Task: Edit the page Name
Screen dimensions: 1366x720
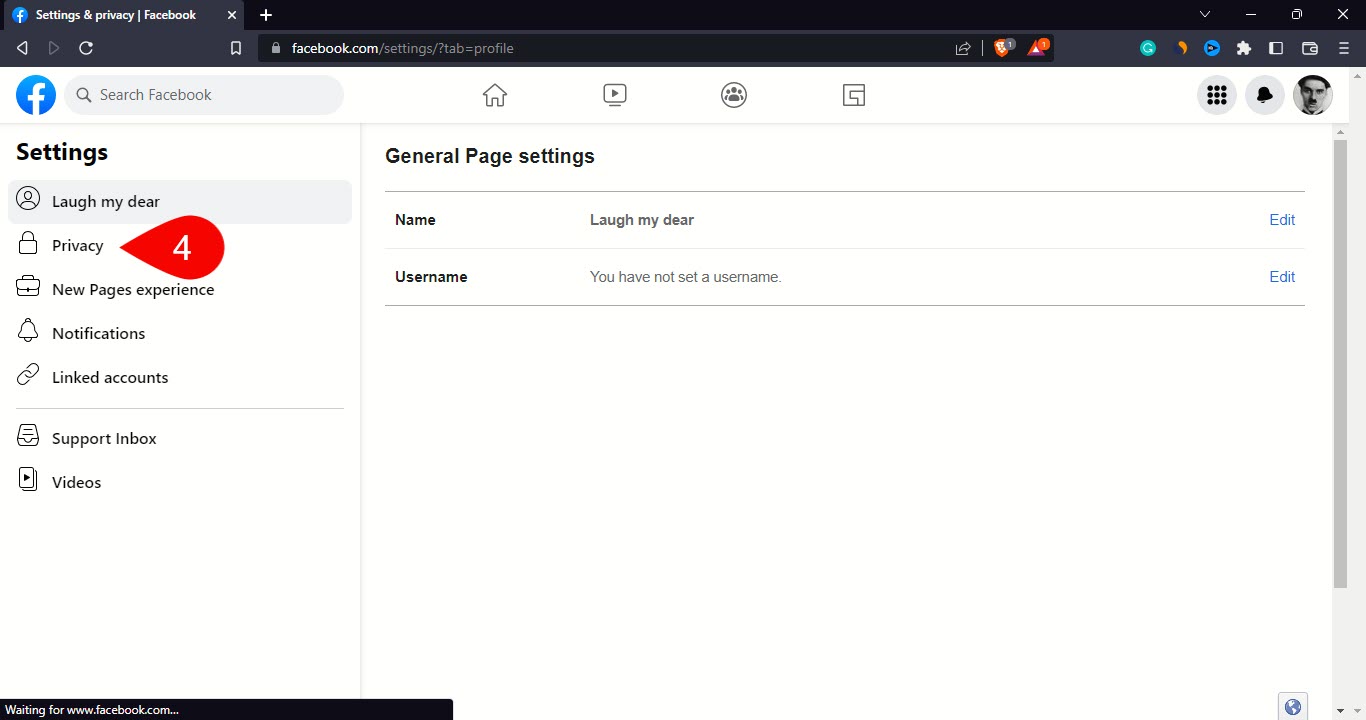Action: (1282, 220)
